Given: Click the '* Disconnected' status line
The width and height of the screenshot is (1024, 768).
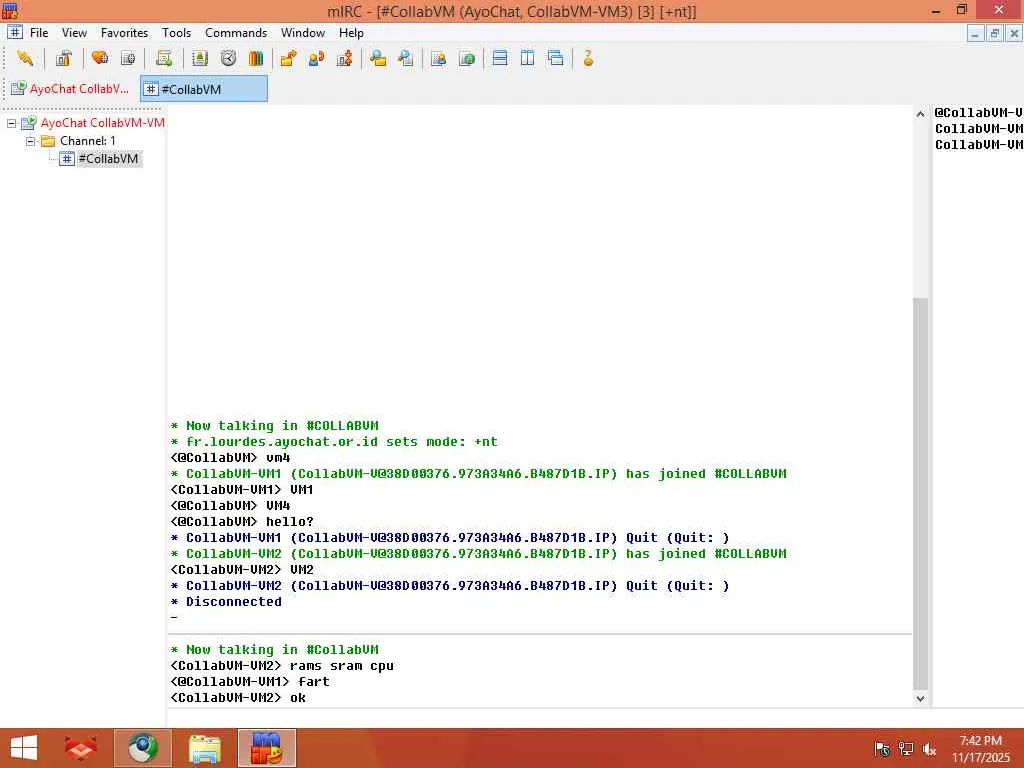Looking at the screenshot, I should pyautogui.click(x=226, y=601).
